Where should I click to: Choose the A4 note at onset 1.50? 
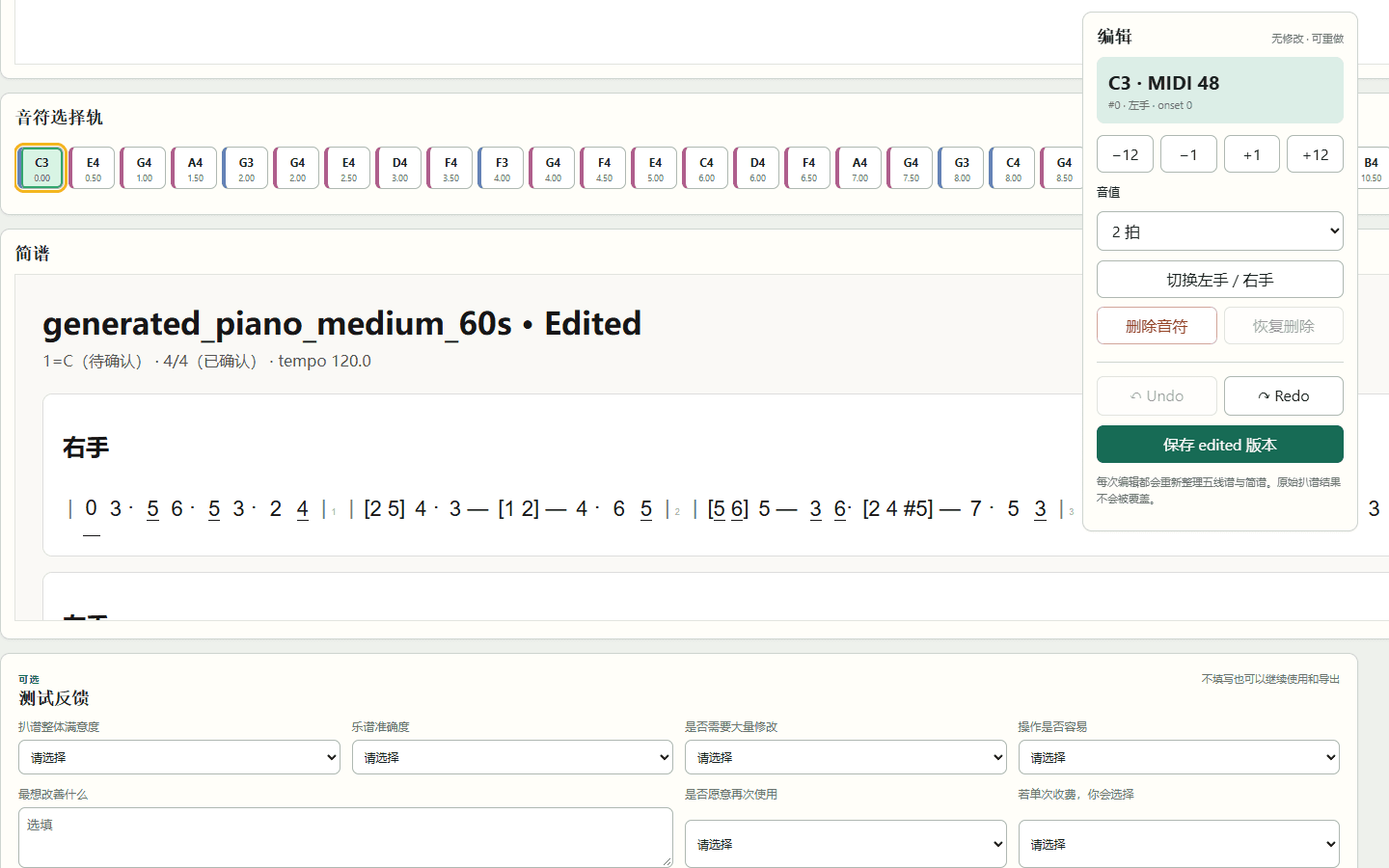pyautogui.click(x=195, y=168)
